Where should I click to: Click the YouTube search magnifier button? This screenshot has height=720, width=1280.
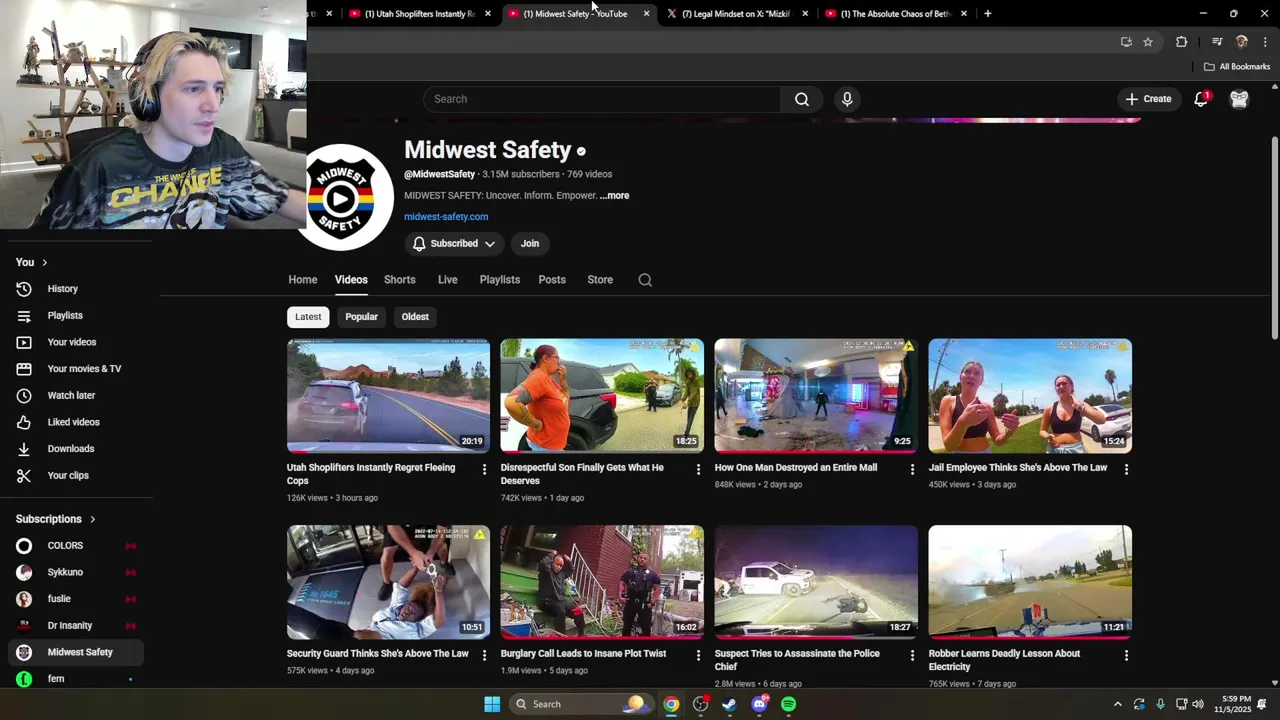802,99
